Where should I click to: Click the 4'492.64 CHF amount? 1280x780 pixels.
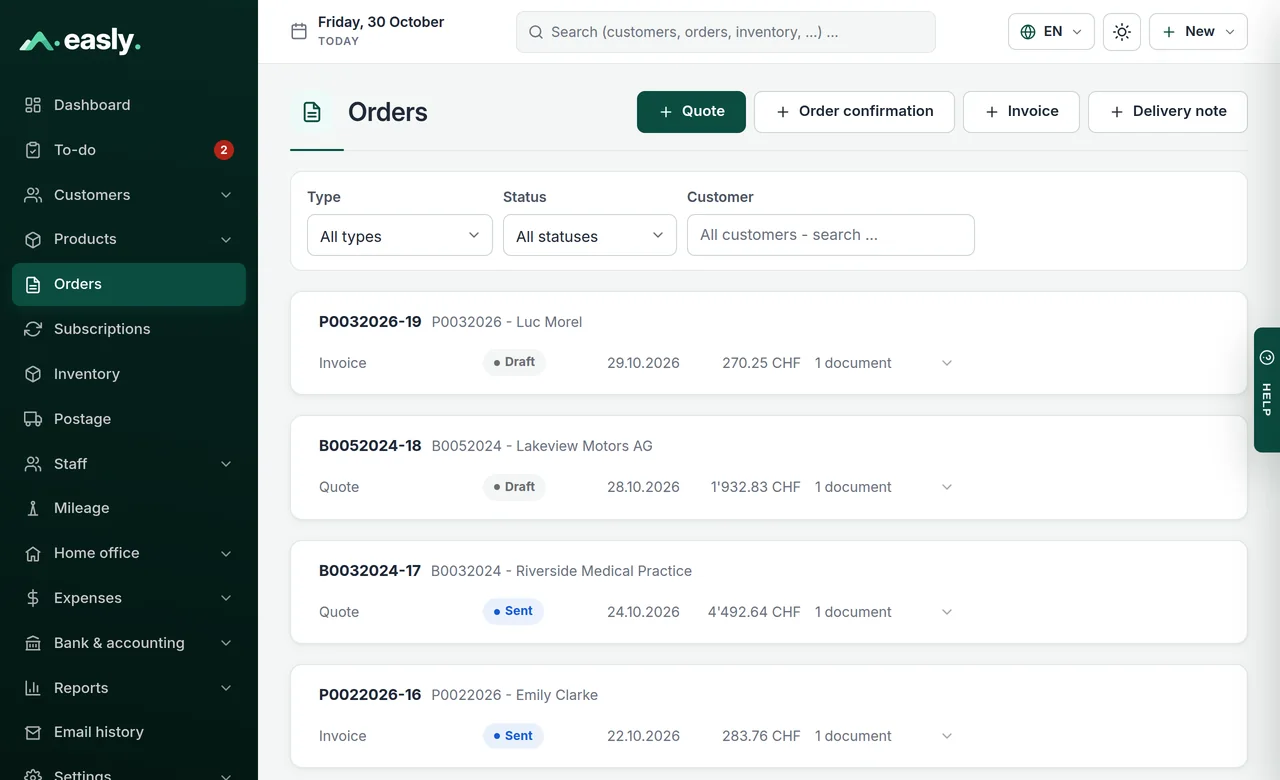coord(754,612)
